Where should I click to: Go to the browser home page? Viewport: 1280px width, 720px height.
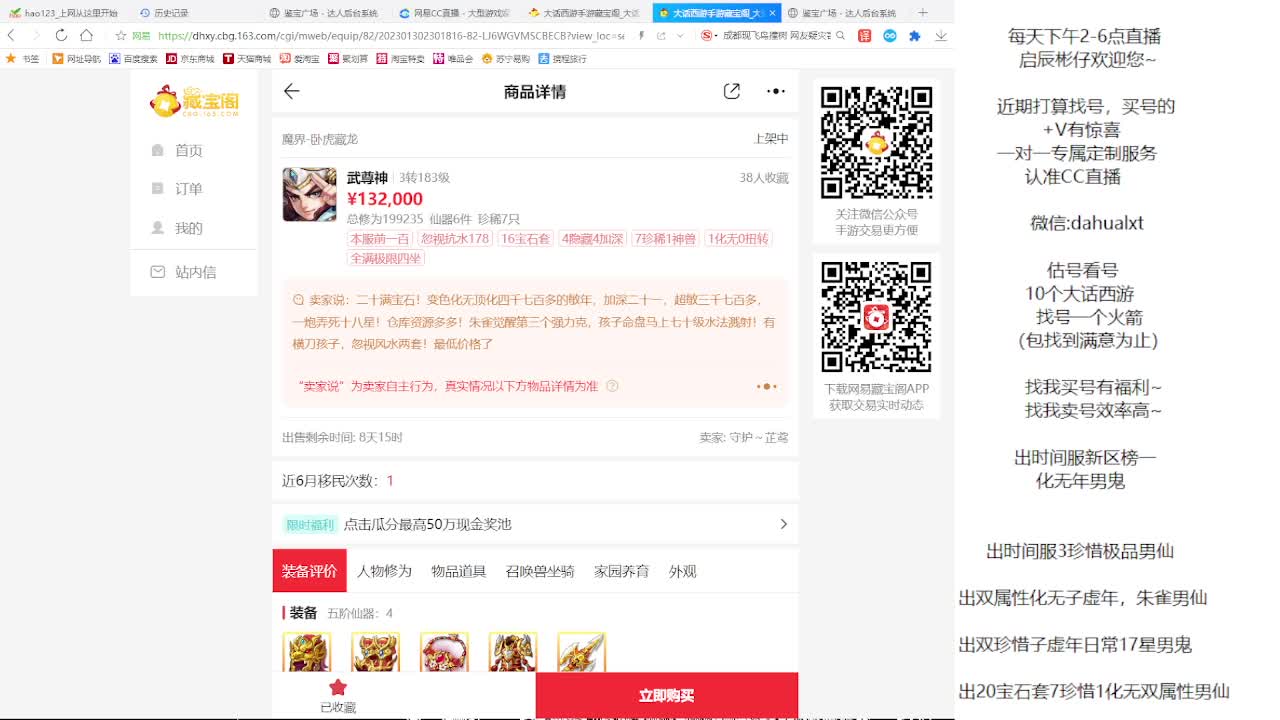coord(87,35)
